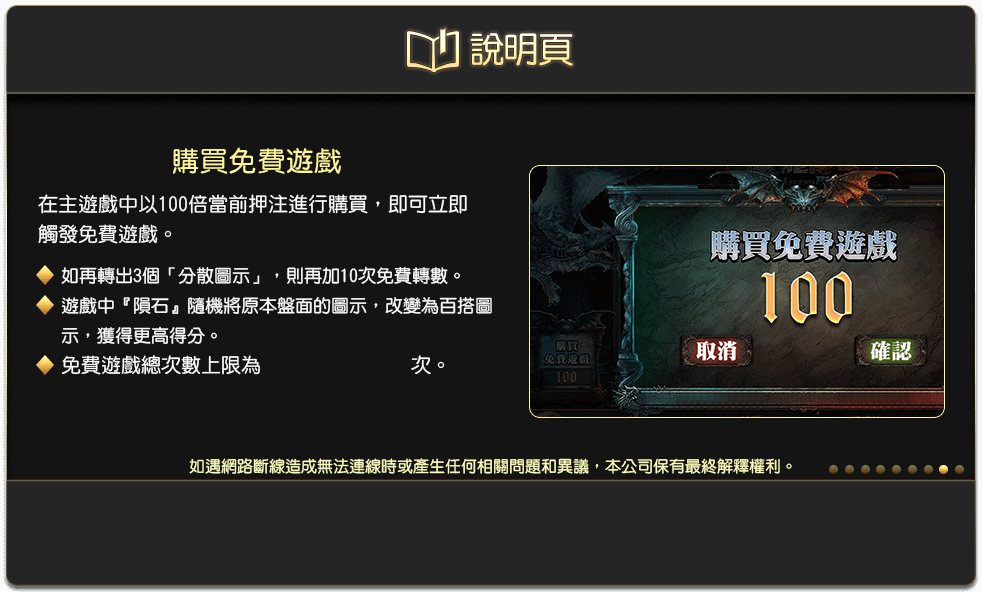Click the green 確認 button
Image resolution: width=982 pixels, height=592 pixels.
[x=891, y=351]
